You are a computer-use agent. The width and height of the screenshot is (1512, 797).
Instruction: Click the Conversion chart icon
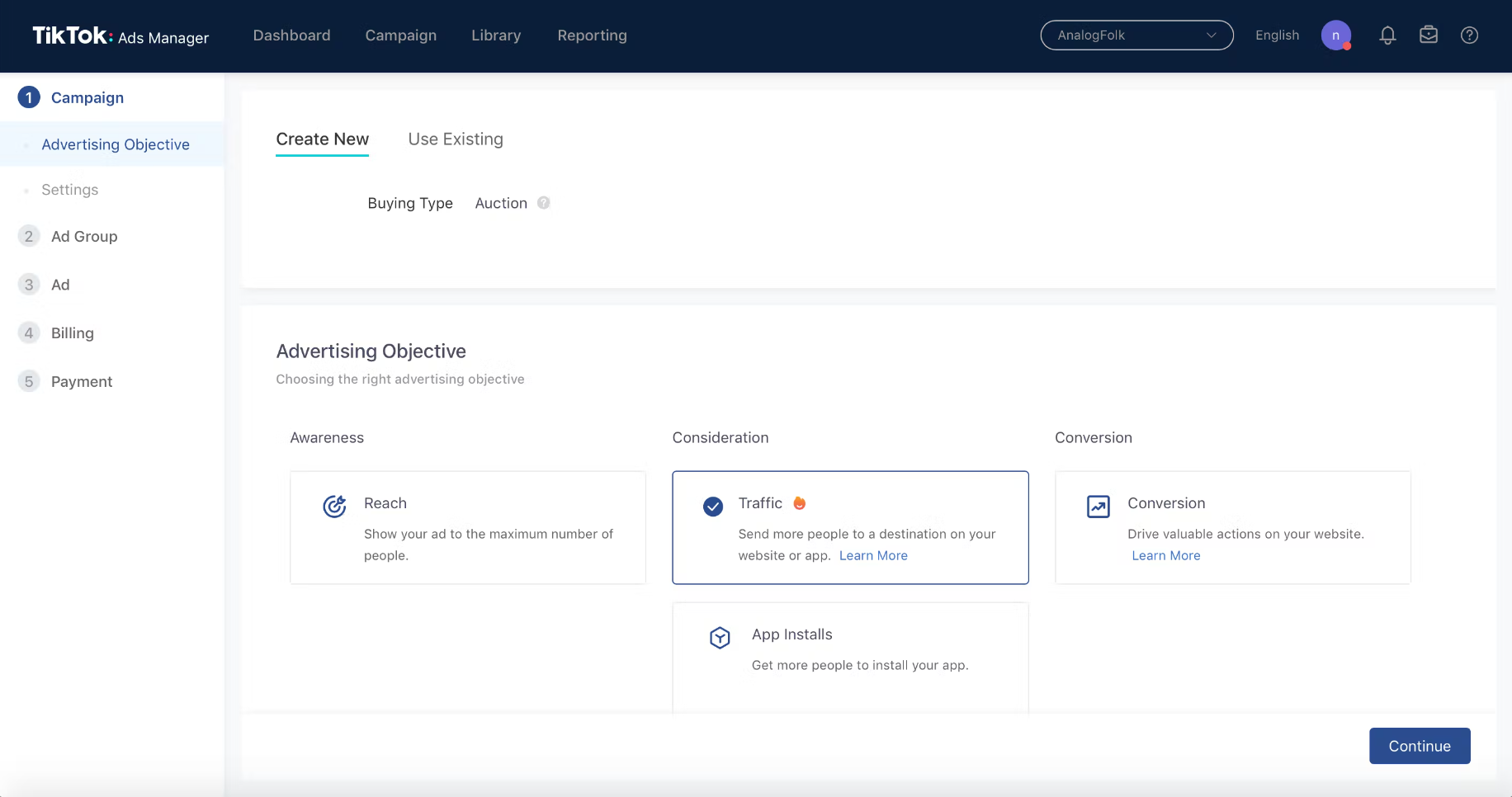click(1099, 506)
